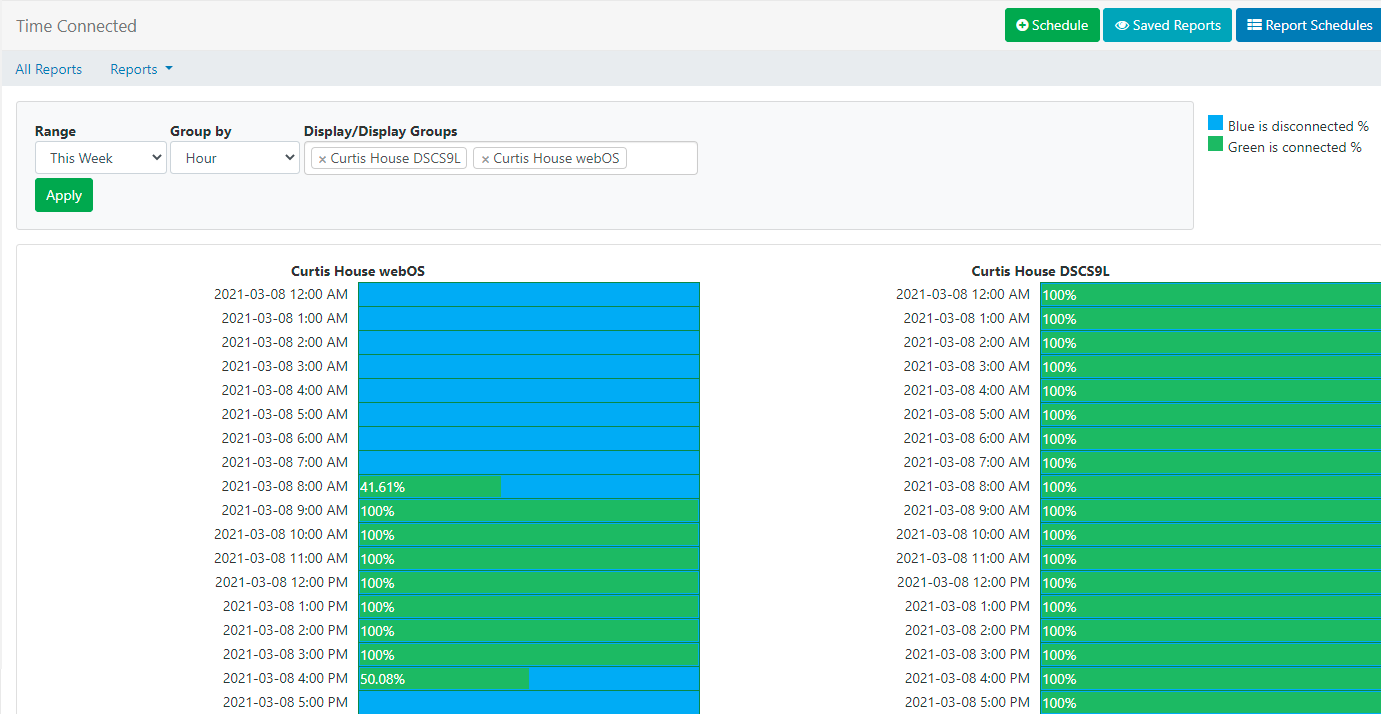Click the list icon on Report Schedules
Screen dimensions: 1381x714
pyautogui.click(x=1254, y=26)
